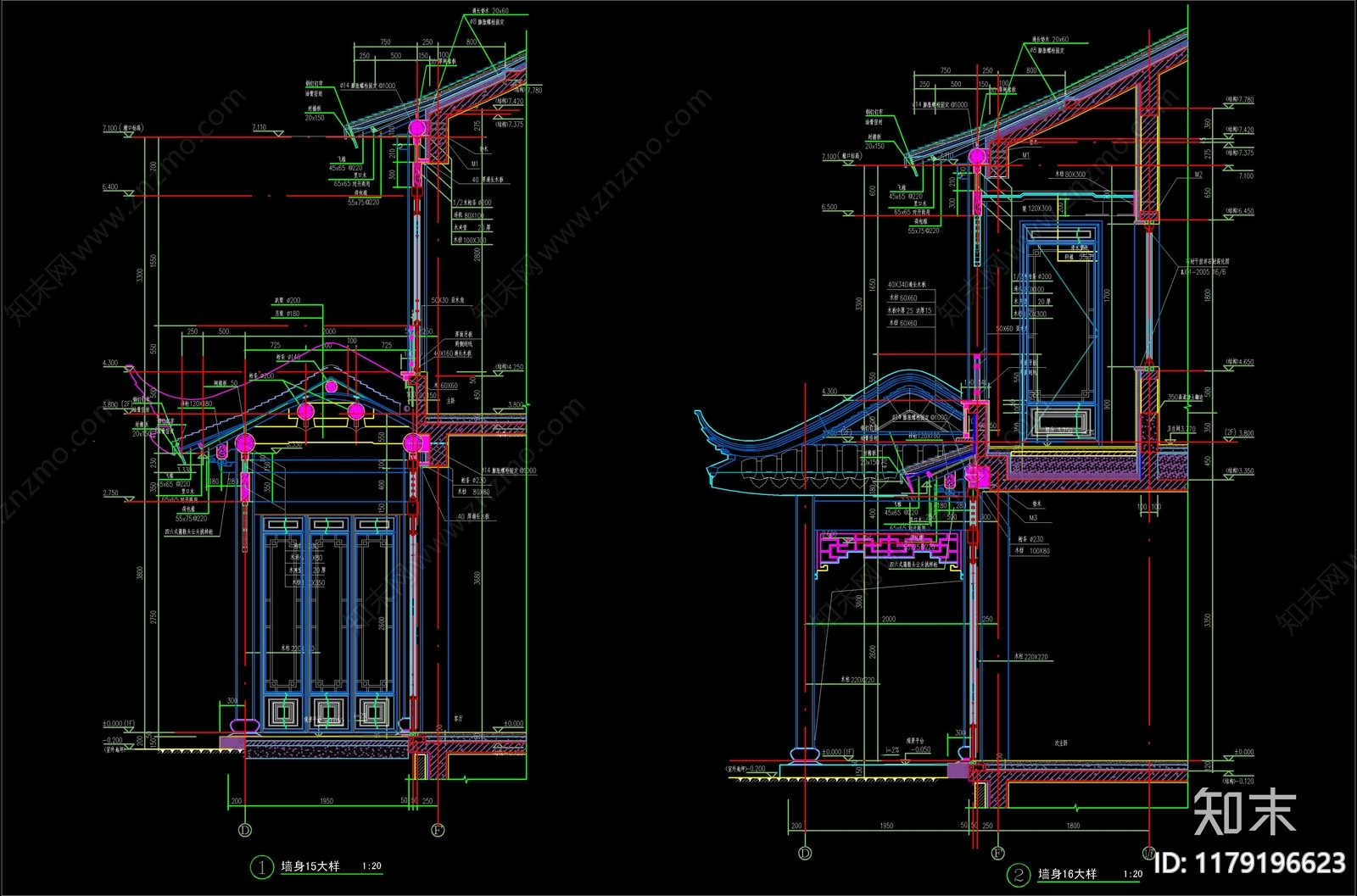The image size is (1357, 896).
Task: Select the M1 tag in 墙身16 detail
Action: (1025, 155)
